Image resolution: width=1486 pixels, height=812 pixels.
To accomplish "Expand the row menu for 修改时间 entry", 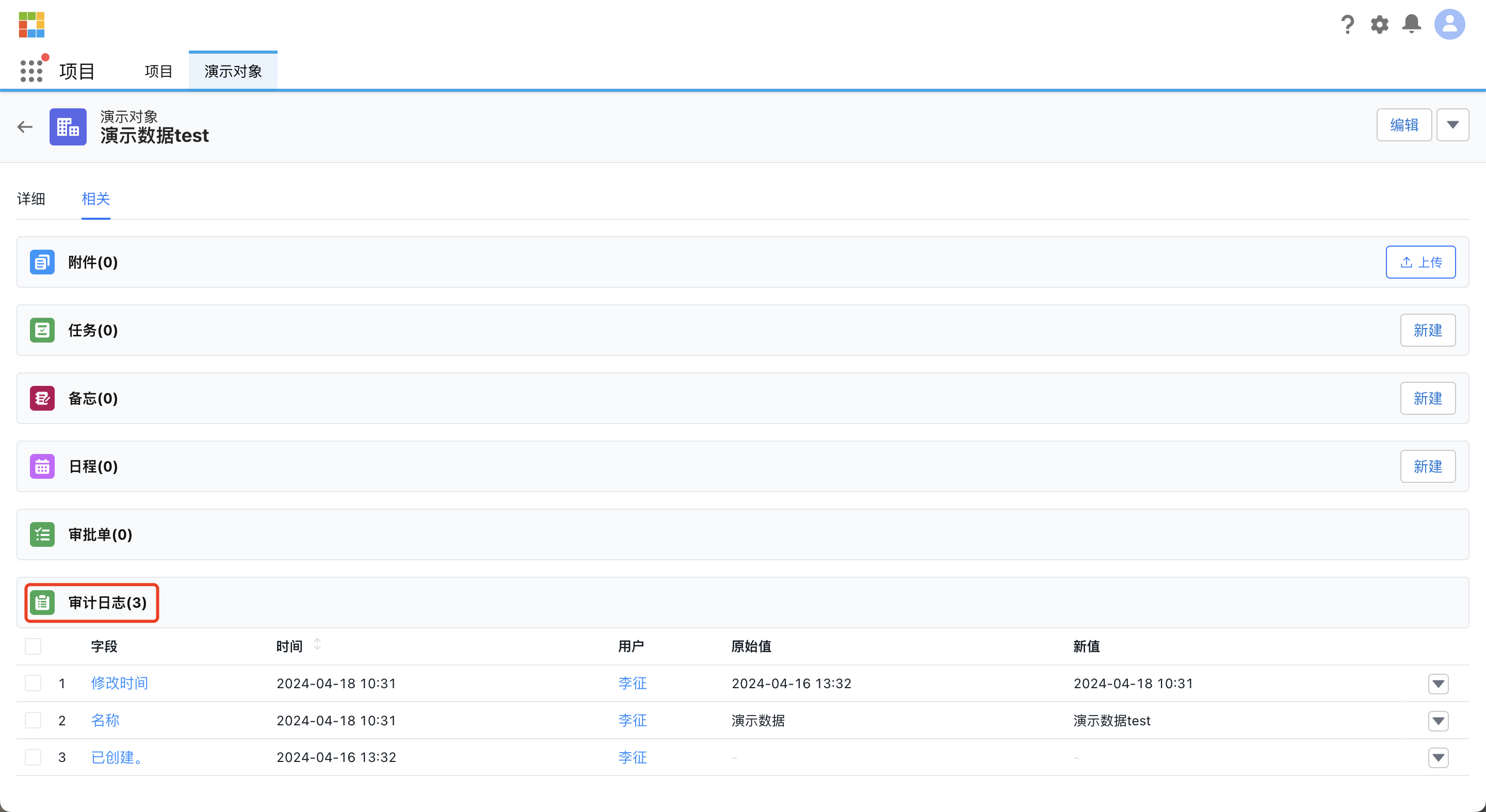I will coord(1438,684).
